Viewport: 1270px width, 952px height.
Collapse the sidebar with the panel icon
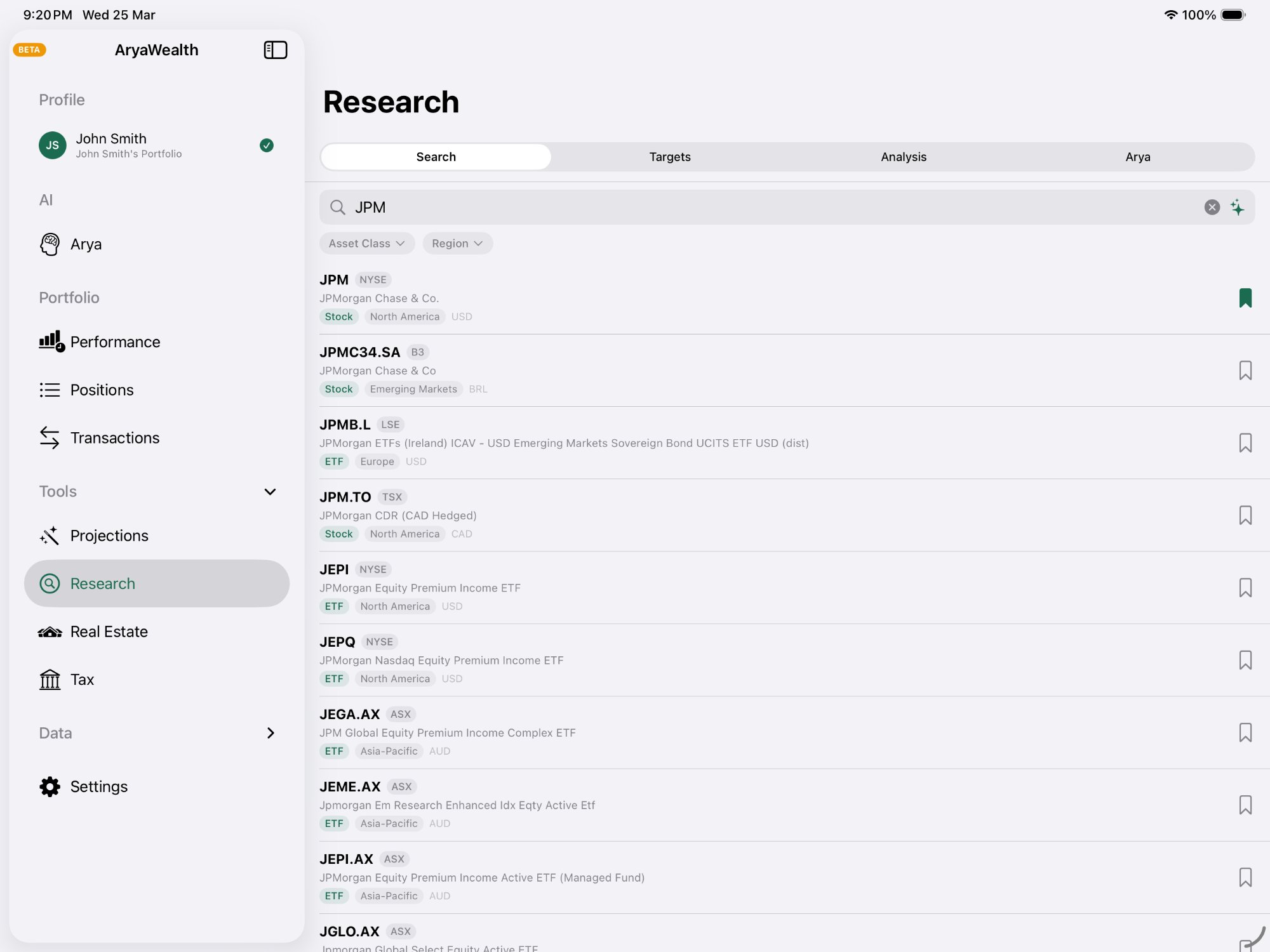(276, 50)
